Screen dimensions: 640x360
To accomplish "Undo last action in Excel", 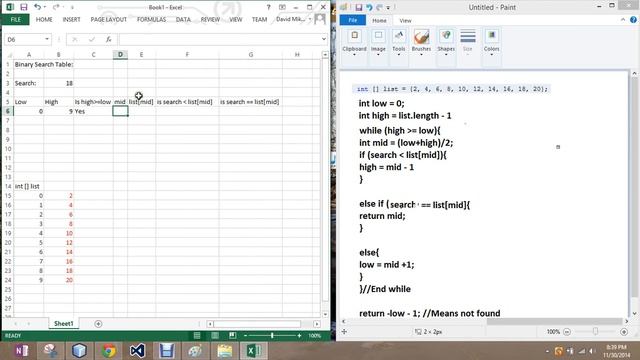I will click(37, 7).
